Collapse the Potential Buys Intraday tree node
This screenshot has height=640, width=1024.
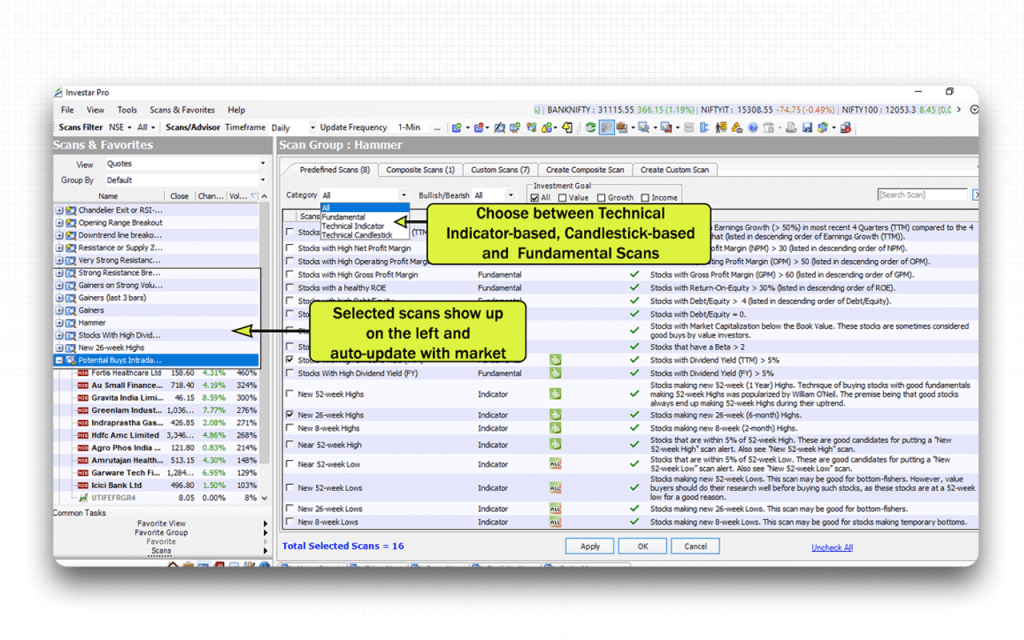pyautogui.click(x=60, y=360)
